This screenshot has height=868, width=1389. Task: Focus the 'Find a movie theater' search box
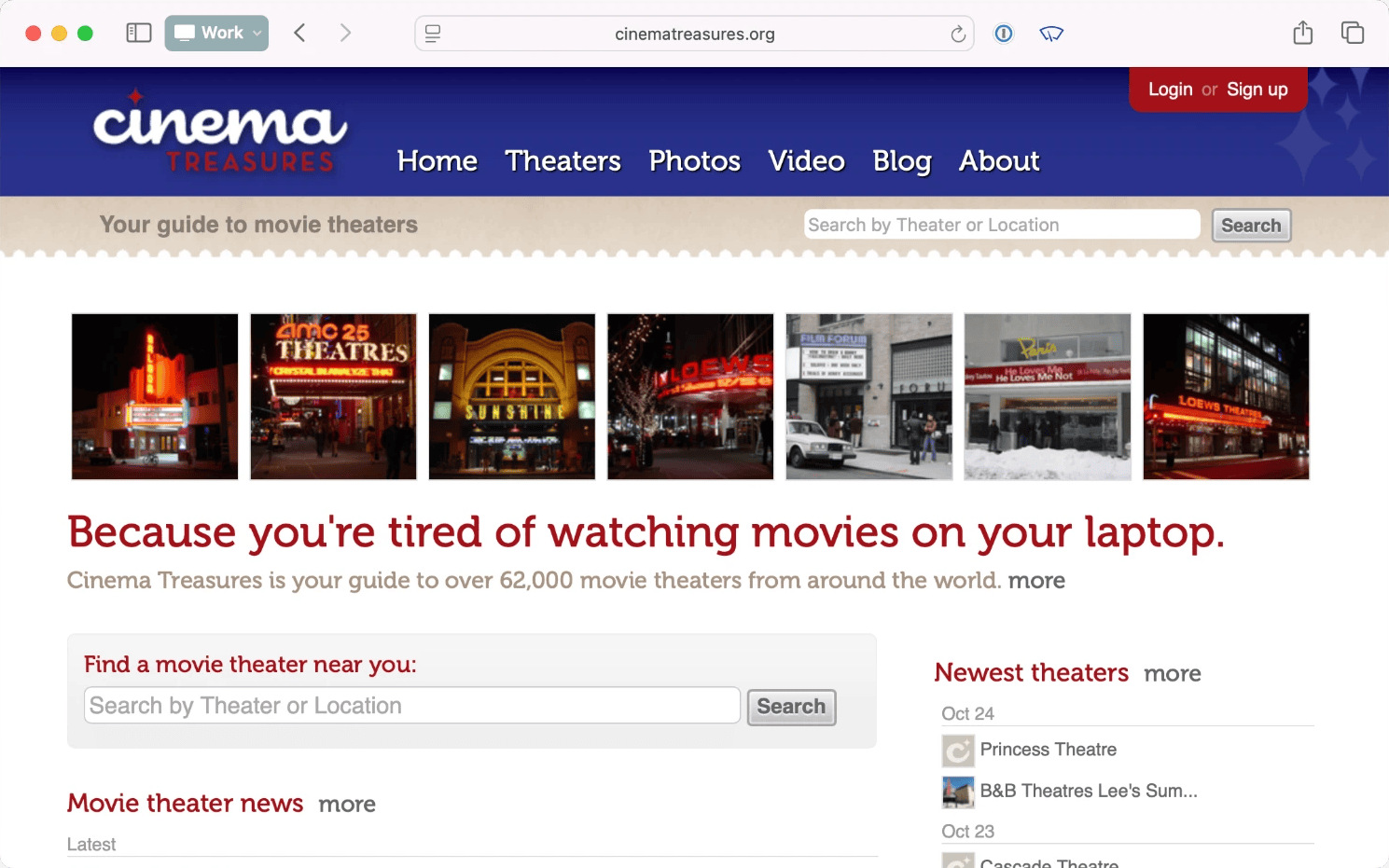tap(412, 706)
